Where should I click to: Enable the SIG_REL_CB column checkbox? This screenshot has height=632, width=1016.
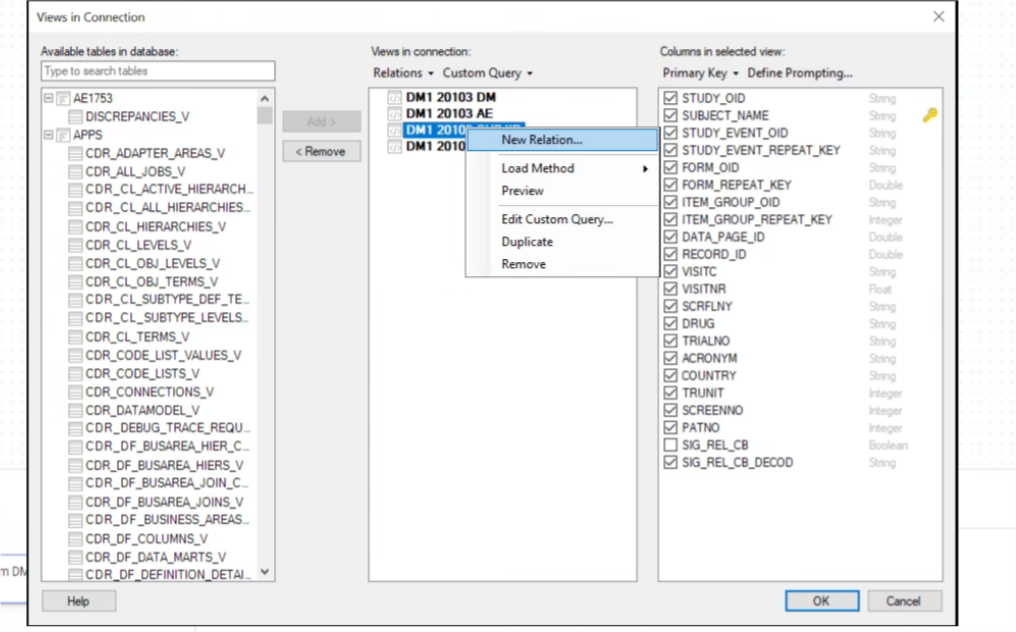671,445
